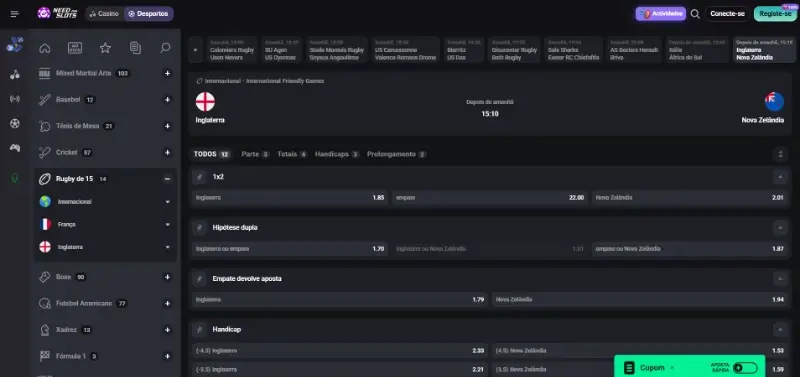This screenshot has height=377, width=800.
Task: Pin the Hipótese dupla market
Action: click(x=200, y=228)
